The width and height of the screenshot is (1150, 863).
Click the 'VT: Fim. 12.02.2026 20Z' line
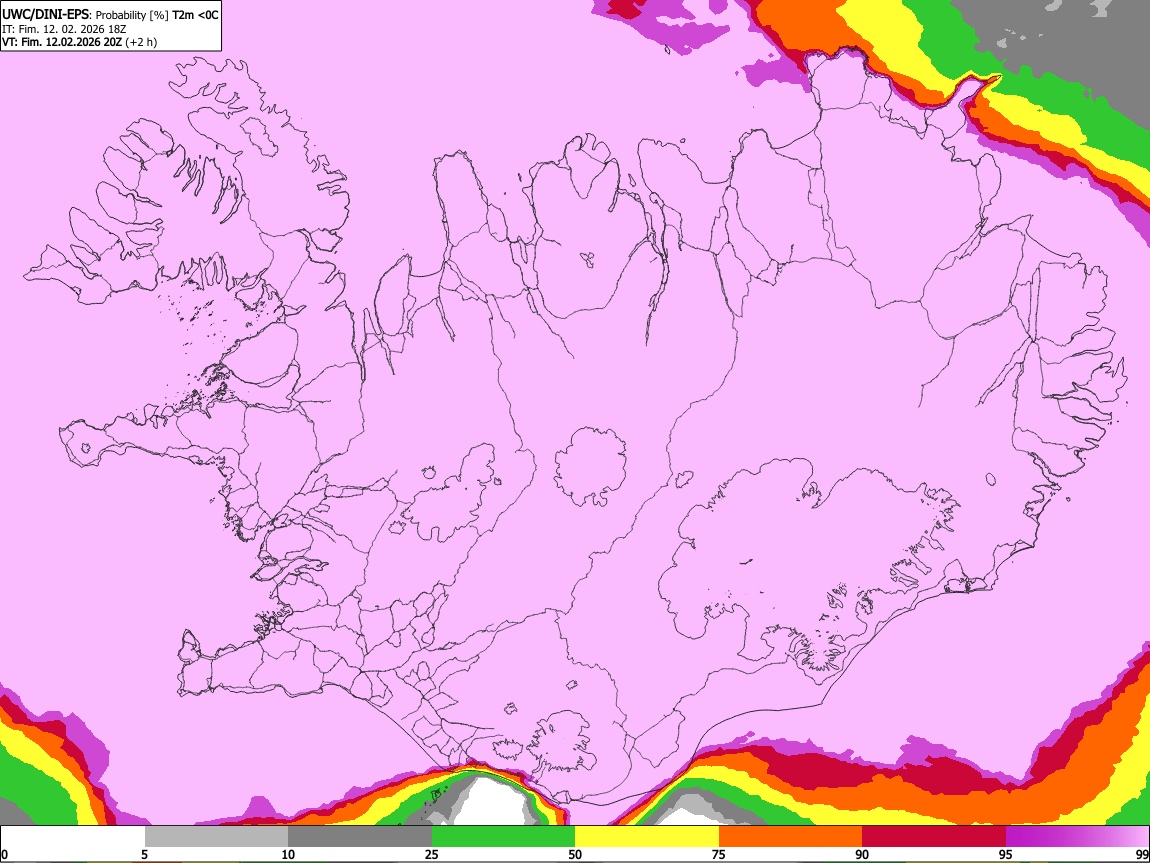point(62,42)
